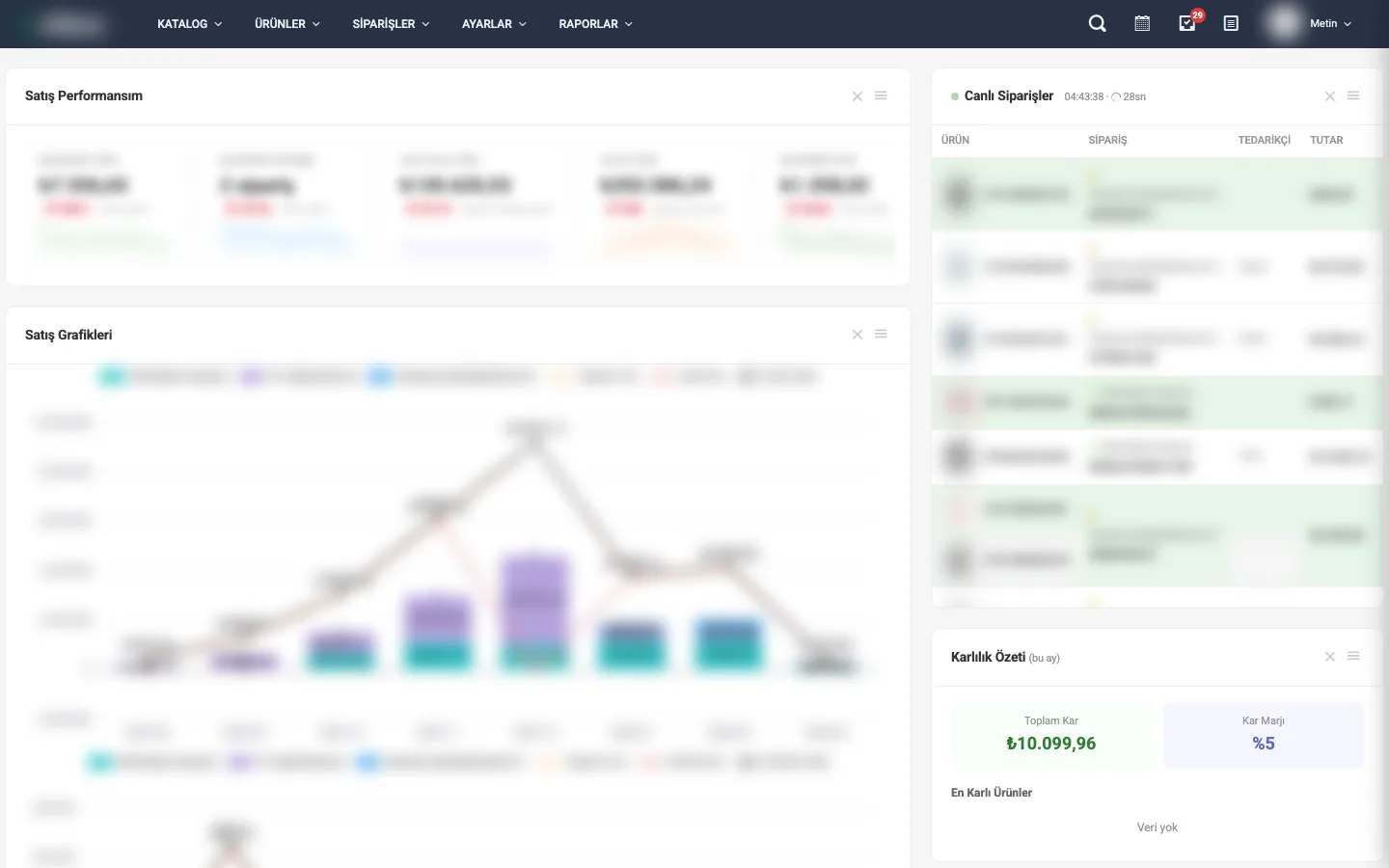Open the notes document icon in the header
The width and height of the screenshot is (1389, 868).
(x=1231, y=24)
